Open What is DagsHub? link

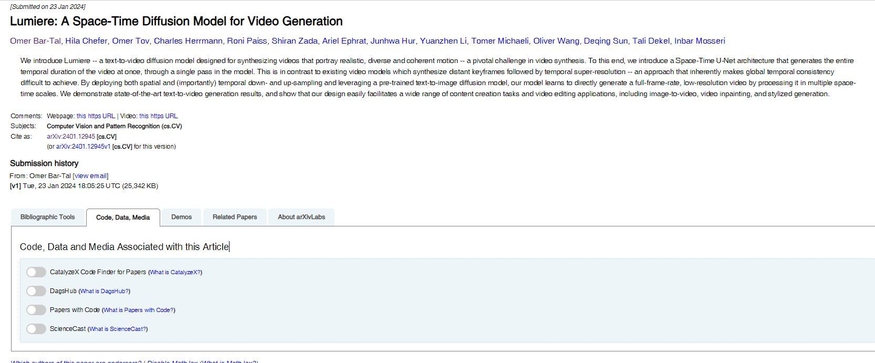pos(105,292)
